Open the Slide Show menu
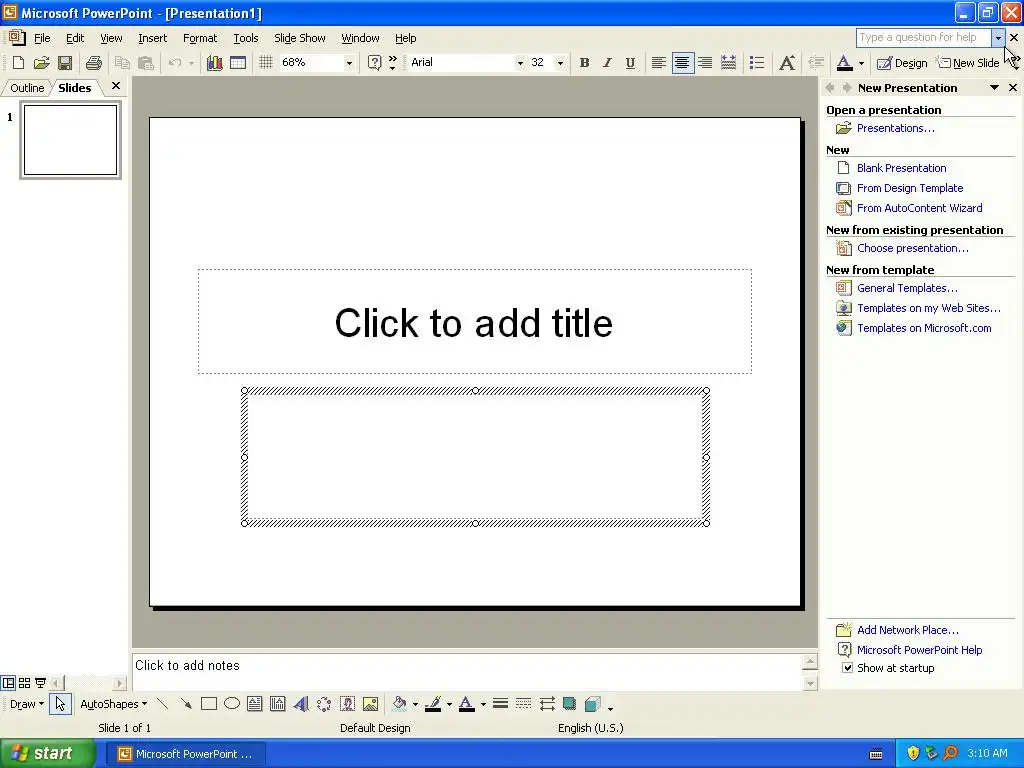1024x768 pixels. click(x=300, y=39)
